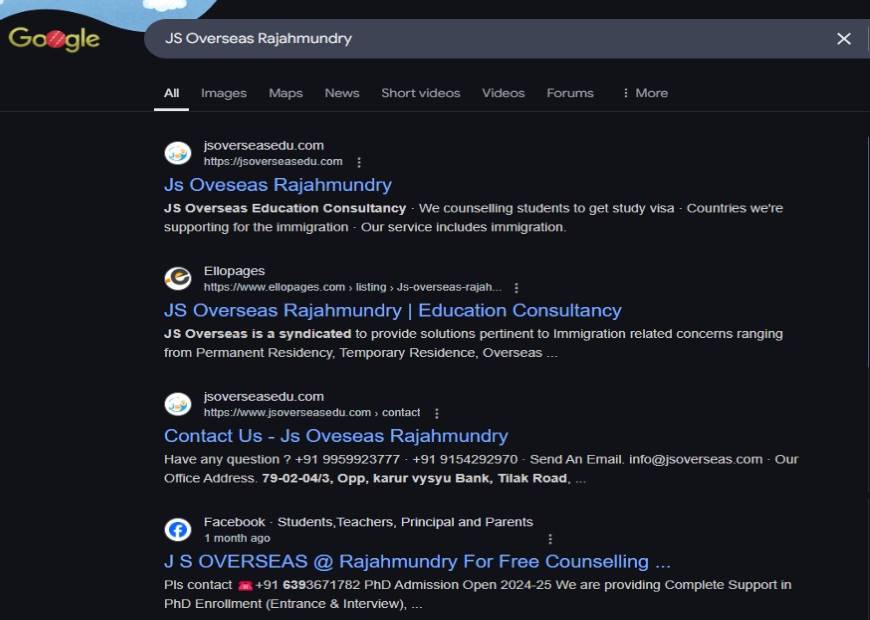The image size is (870, 620).
Task: Click the Ellopages listing URL breadcrumb
Action: (352, 287)
